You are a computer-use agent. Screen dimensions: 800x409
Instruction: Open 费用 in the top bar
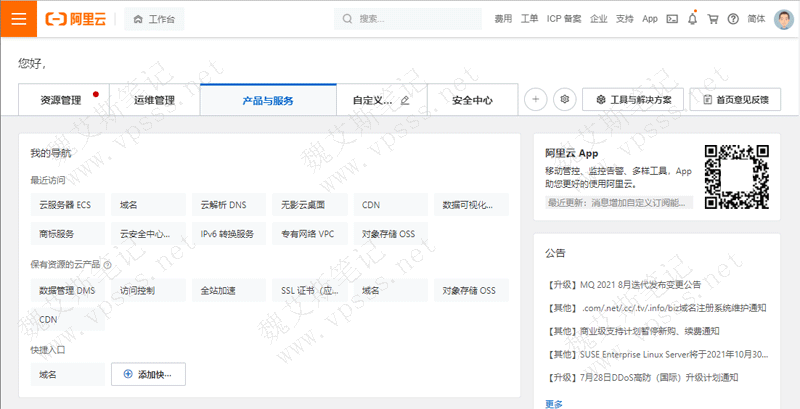coord(503,19)
